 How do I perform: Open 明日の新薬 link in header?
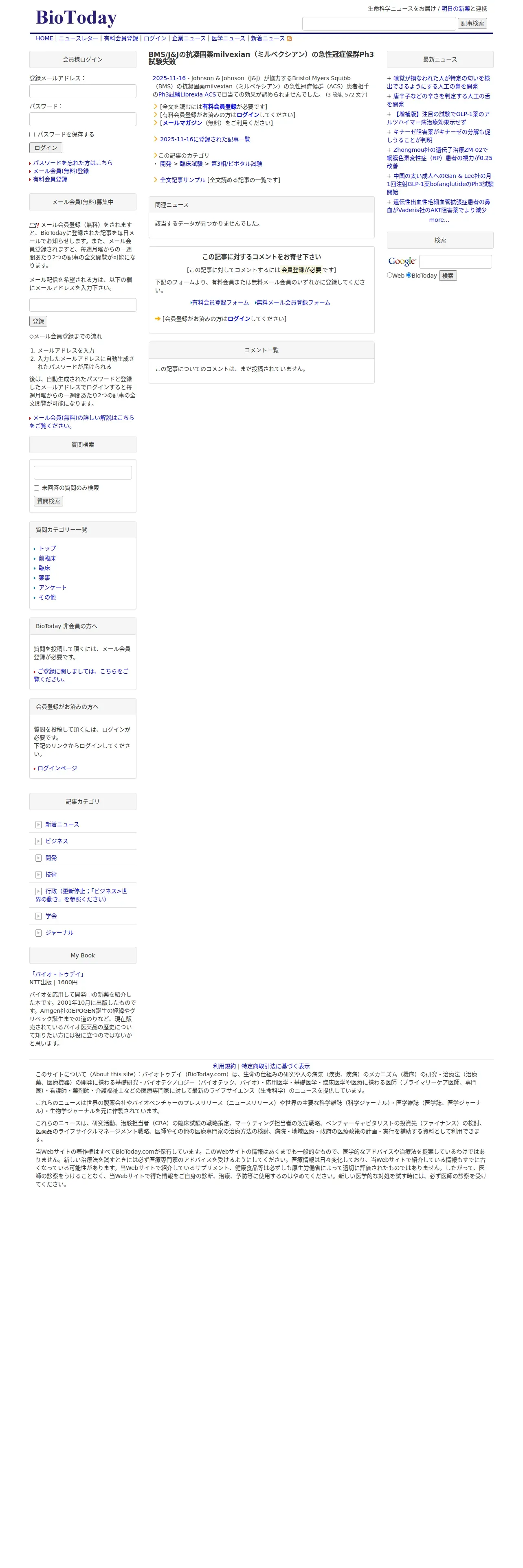pyautogui.click(x=455, y=9)
